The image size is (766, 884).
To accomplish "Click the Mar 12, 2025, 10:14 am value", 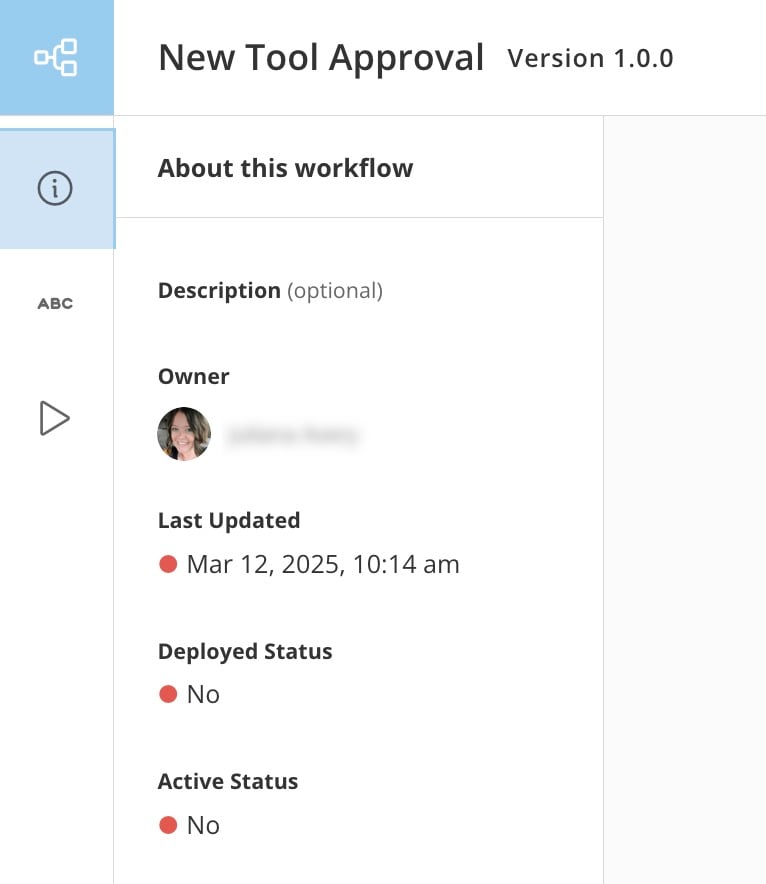I will (x=323, y=564).
